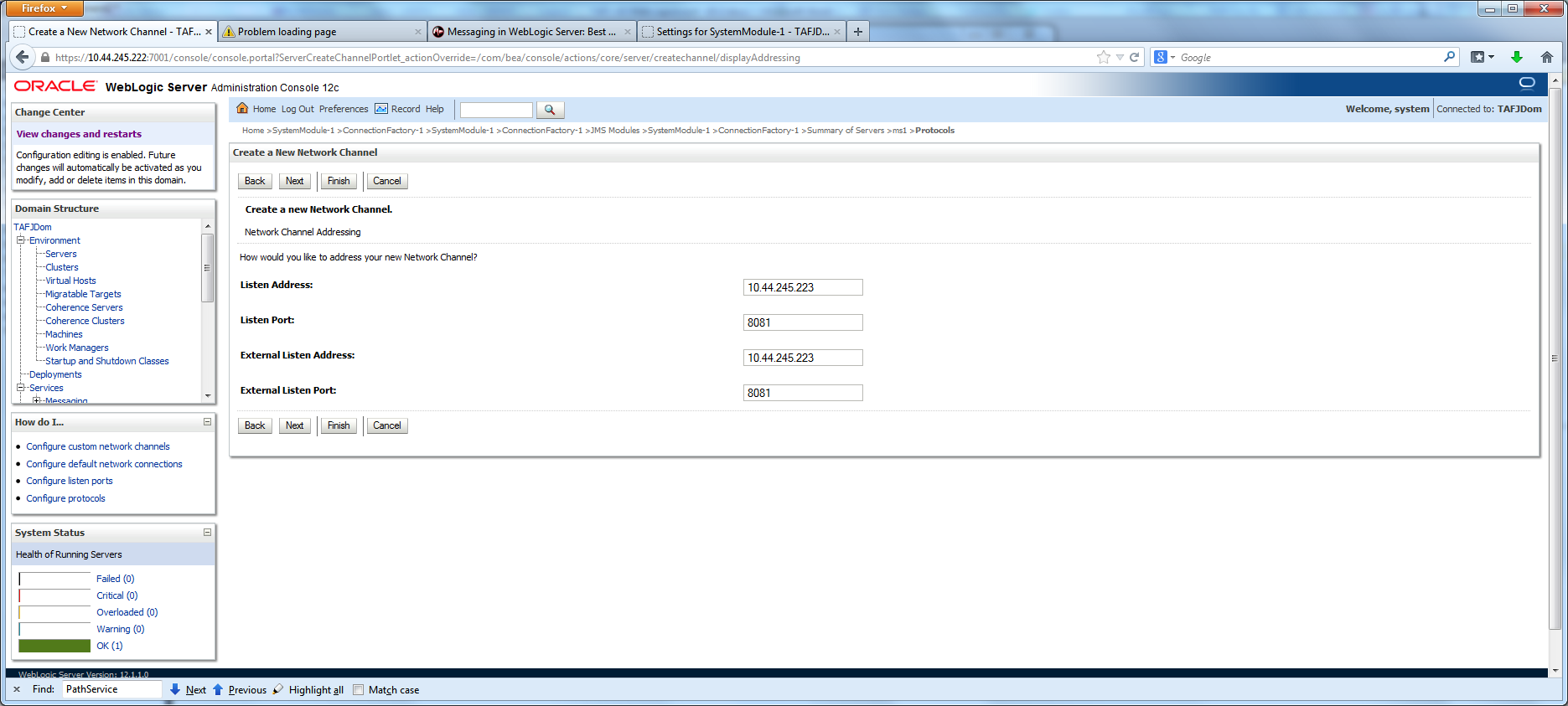1568x706 pixels.
Task: Collapse the Environment tree node
Action: click(x=21, y=240)
